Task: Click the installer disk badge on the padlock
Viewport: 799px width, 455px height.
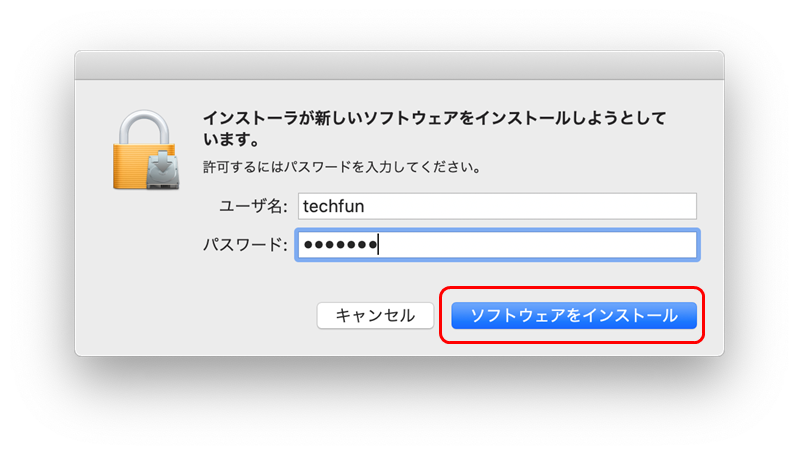Action: [163, 171]
